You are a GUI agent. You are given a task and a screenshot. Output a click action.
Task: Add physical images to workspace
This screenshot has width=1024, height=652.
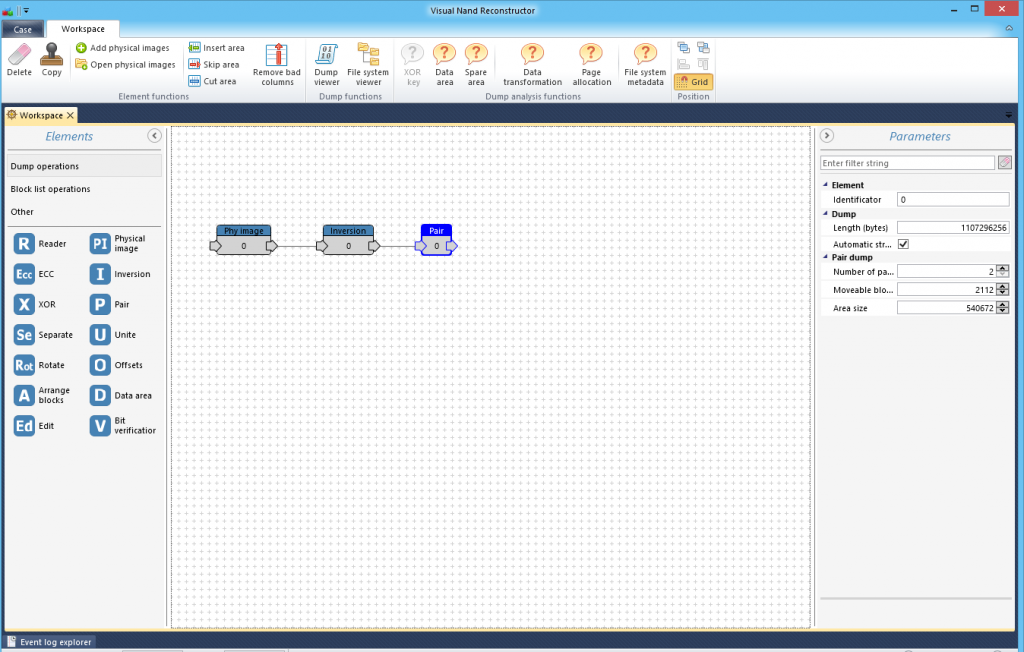123,48
